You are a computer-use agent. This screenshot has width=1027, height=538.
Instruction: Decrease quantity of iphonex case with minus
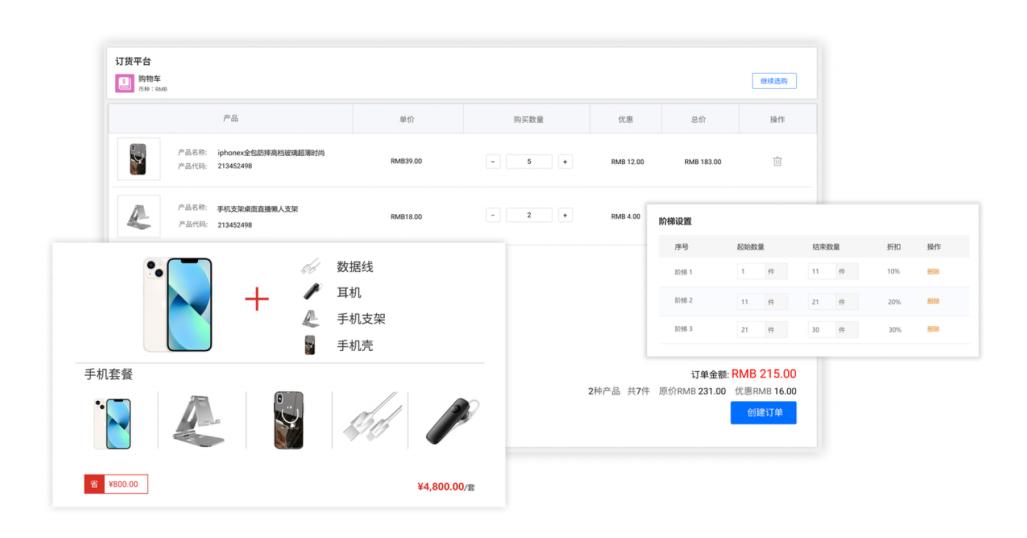[493, 161]
